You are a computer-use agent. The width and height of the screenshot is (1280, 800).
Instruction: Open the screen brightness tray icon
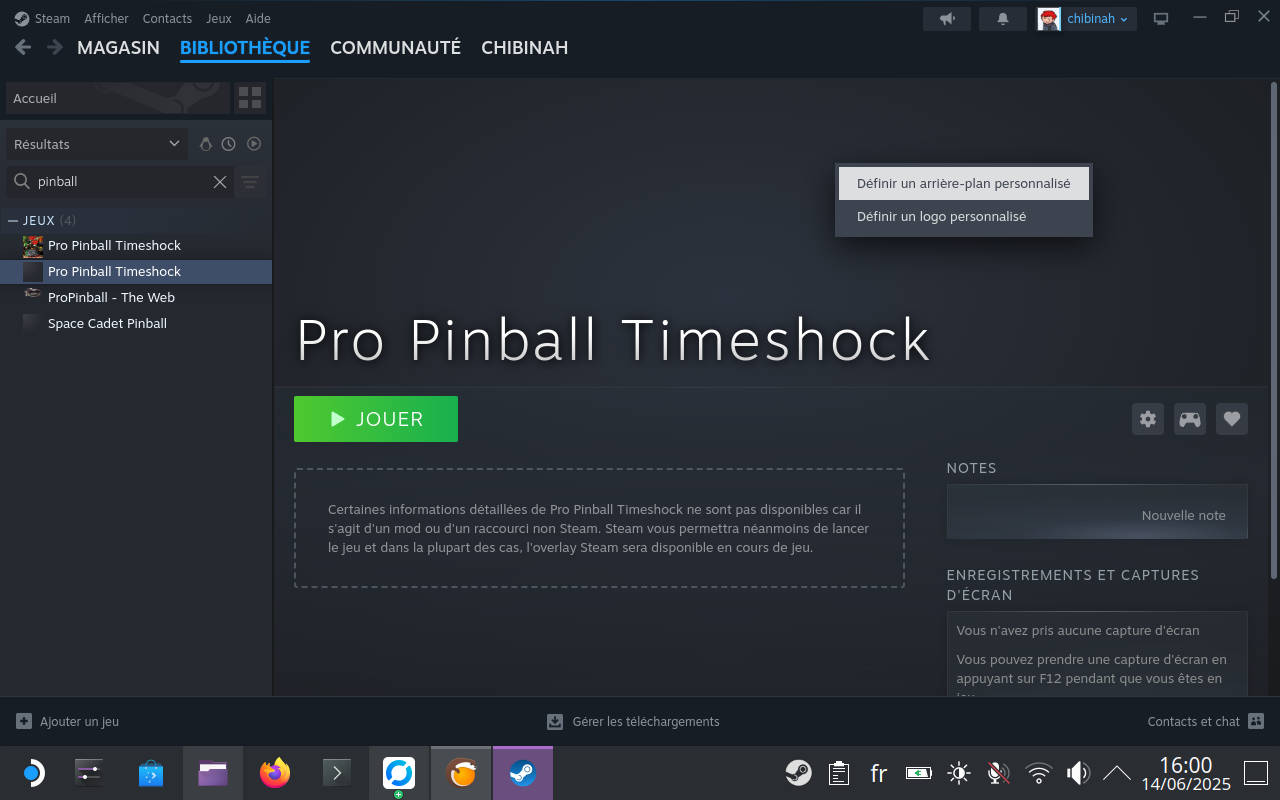tap(959, 773)
